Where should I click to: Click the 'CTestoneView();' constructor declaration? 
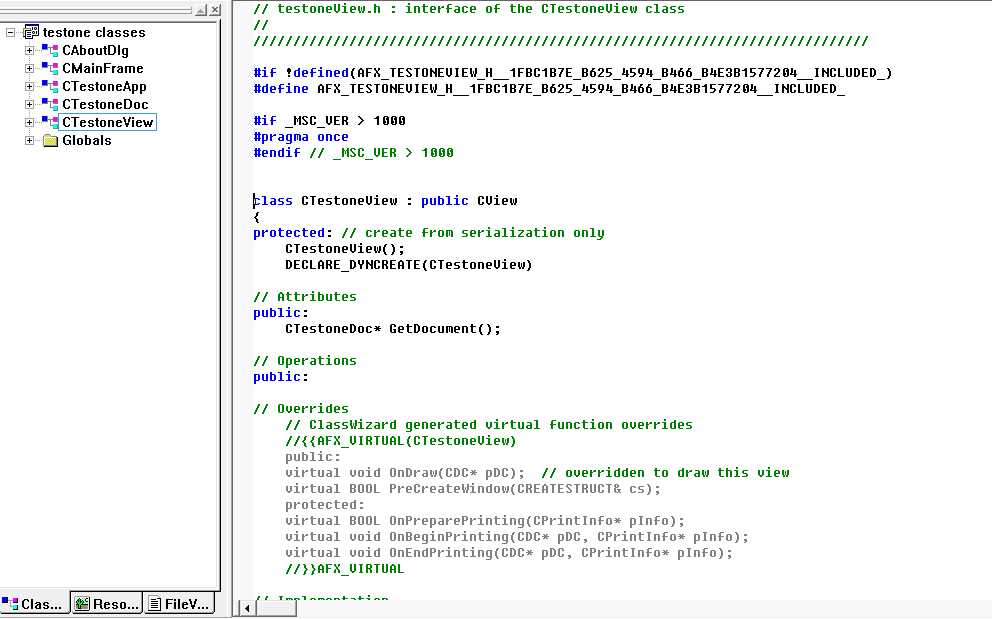tap(345, 249)
